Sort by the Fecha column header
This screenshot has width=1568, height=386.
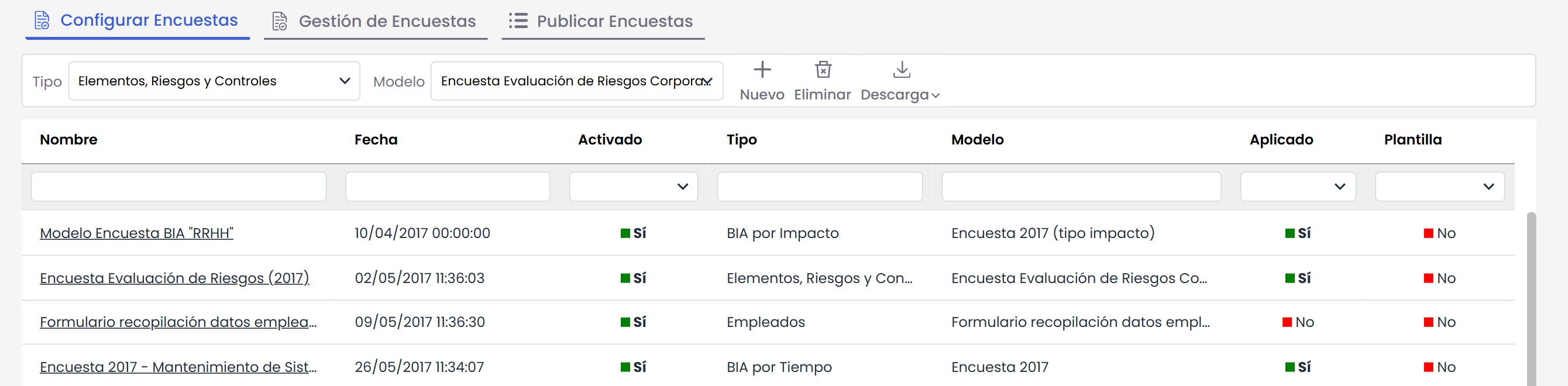[x=376, y=139]
